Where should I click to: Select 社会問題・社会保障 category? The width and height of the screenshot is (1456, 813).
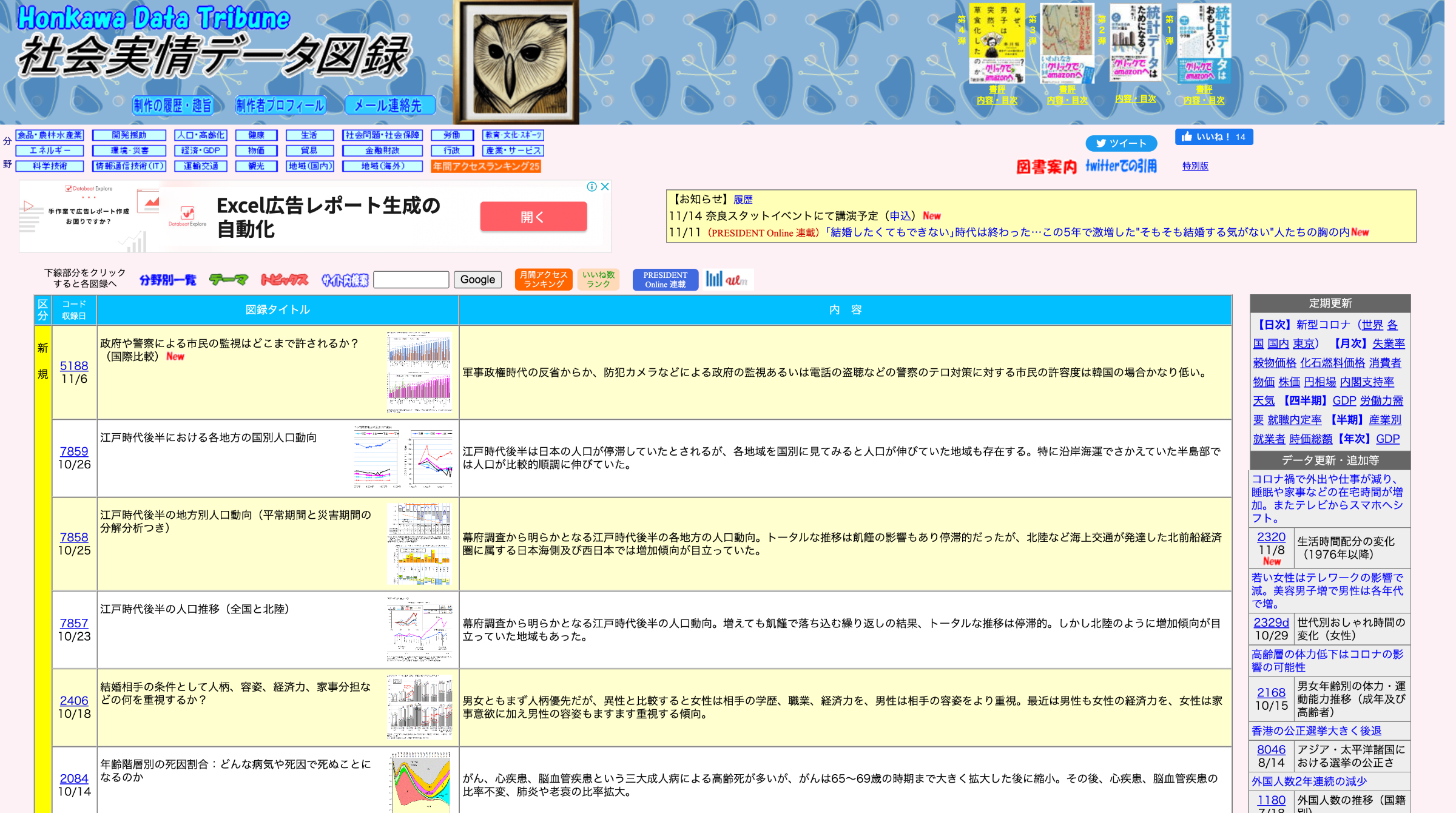[382, 135]
